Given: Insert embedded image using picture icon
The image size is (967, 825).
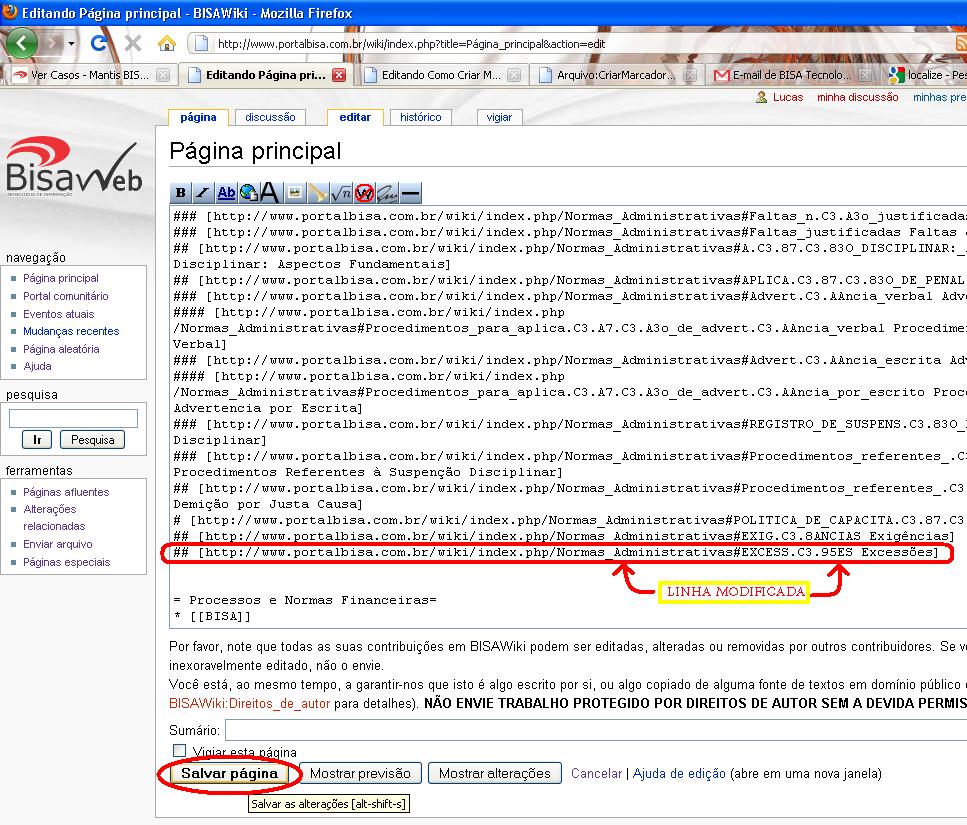Looking at the screenshot, I should point(295,193).
